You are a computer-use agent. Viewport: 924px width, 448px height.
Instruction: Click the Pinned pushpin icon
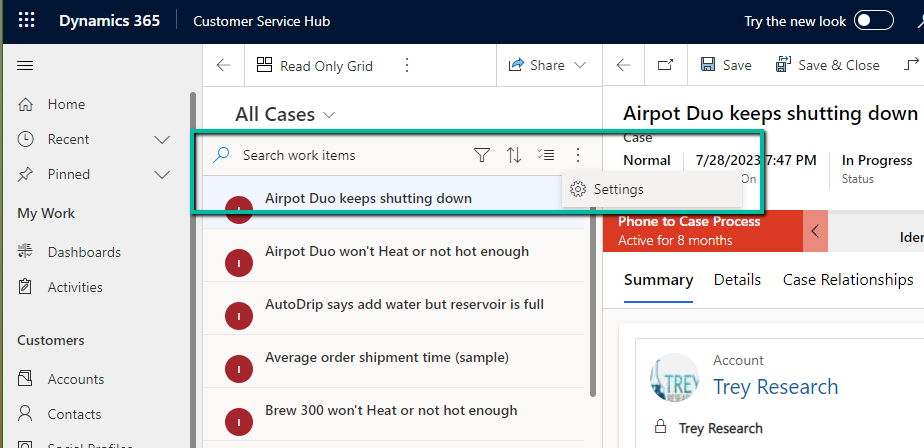(x=25, y=174)
